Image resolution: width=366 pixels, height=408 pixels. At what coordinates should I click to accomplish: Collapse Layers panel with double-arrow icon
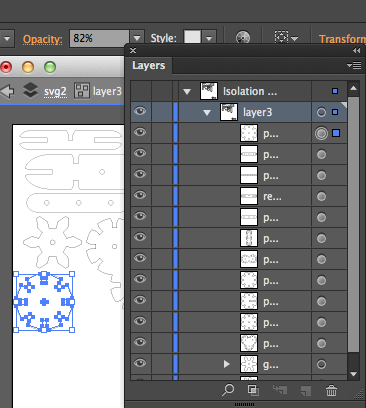click(356, 50)
